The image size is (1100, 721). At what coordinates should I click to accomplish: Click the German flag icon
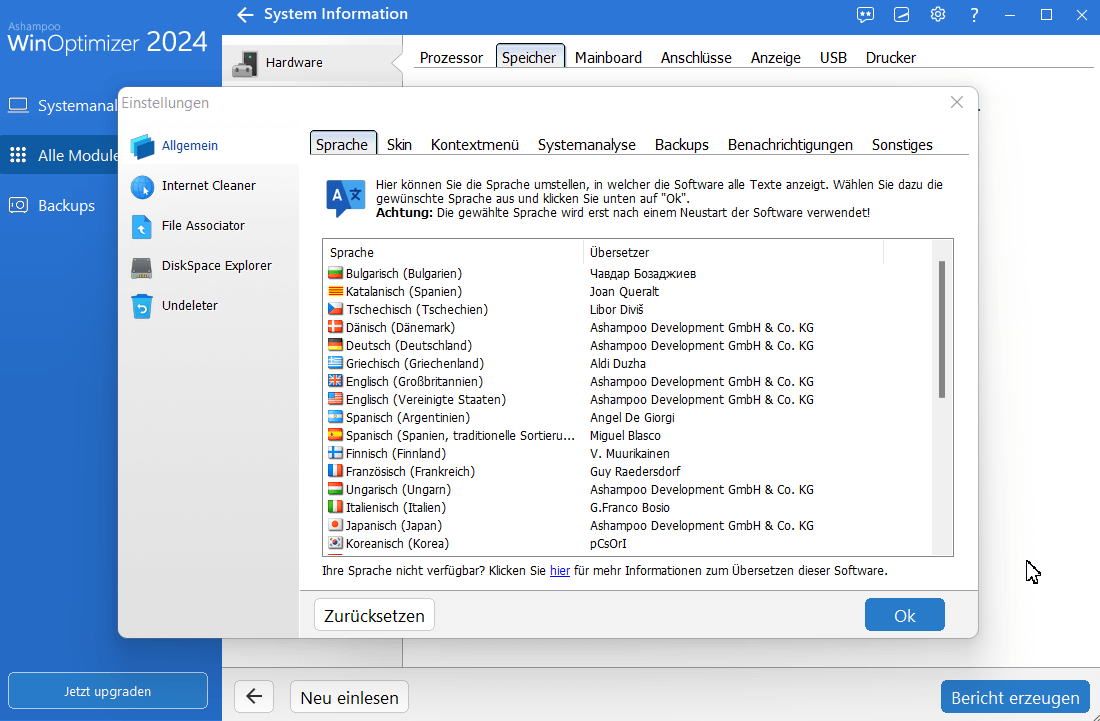(x=335, y=346)
